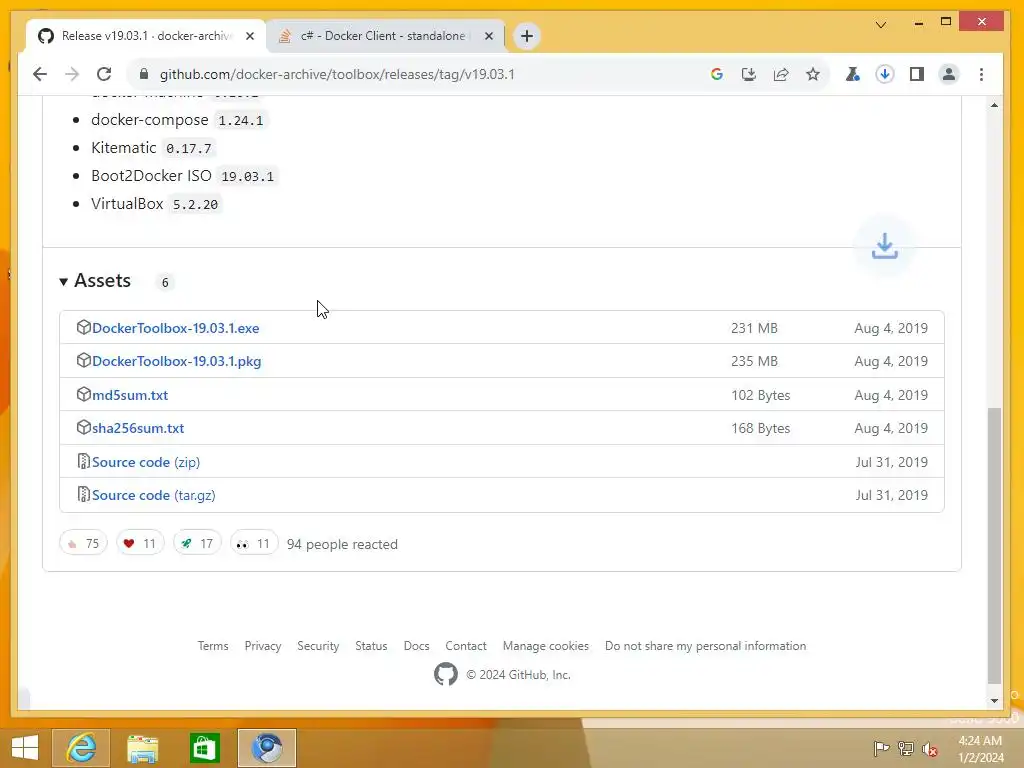
Task: Bookmark this page with the star
Action: [x=812, y=74]
